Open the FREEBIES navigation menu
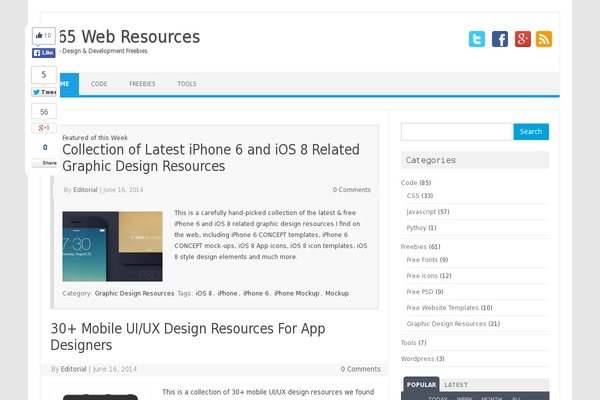 pos(142,84)
